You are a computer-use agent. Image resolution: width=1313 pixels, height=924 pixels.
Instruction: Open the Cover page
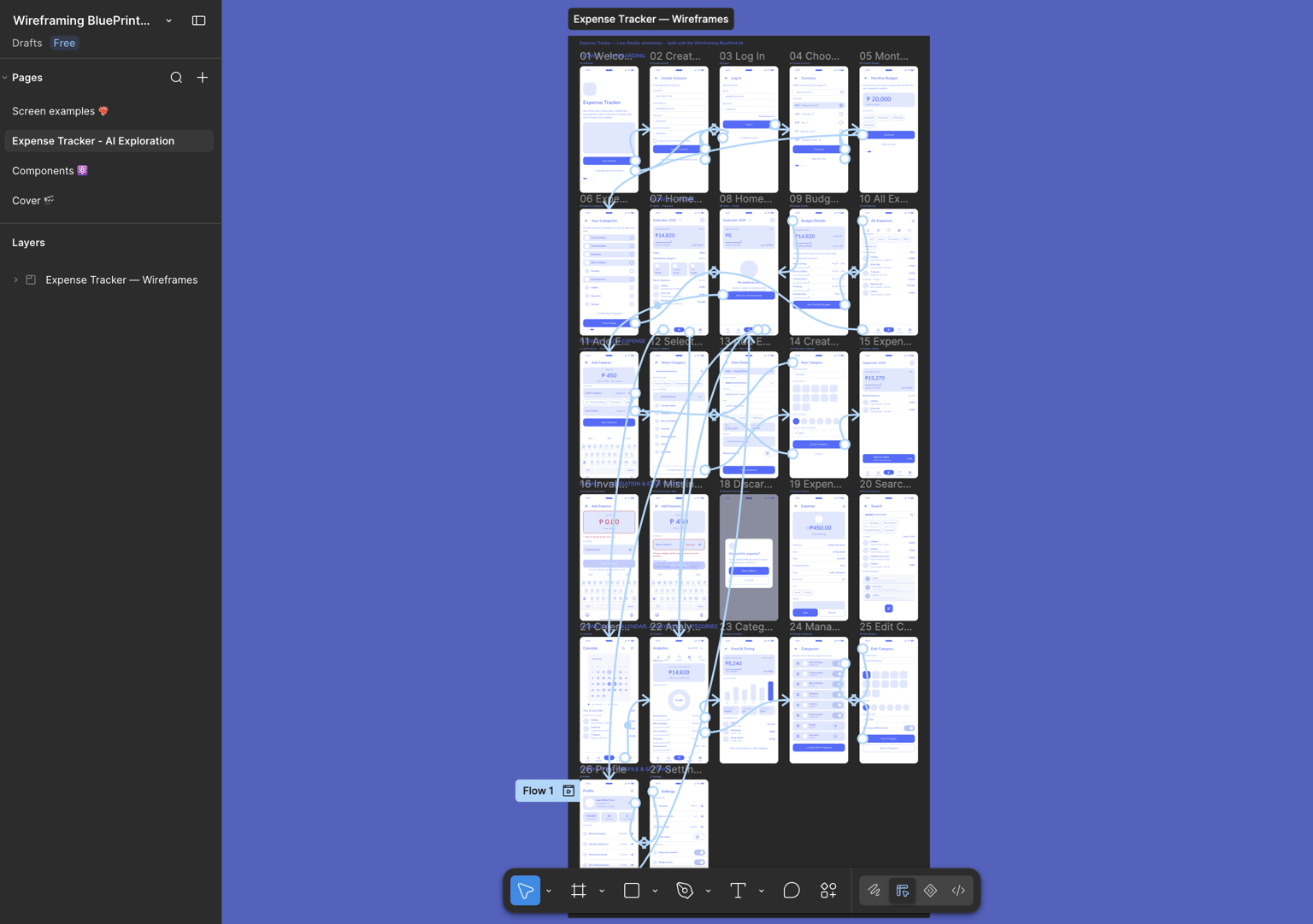click(109, 201)
